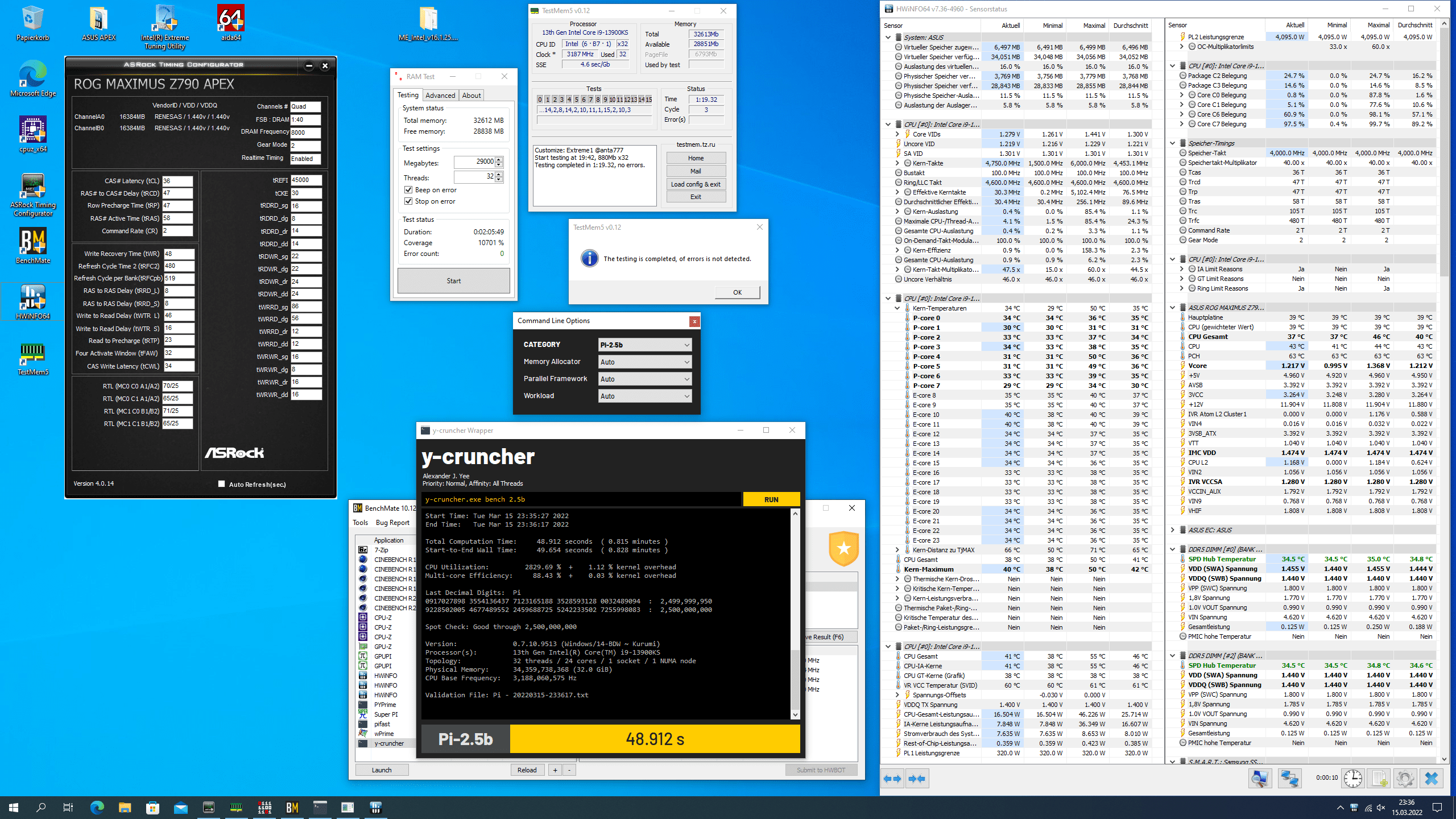
Task: Select ME_Intel_v16.1.25 folder on desktop
Action: click(428, 24)
